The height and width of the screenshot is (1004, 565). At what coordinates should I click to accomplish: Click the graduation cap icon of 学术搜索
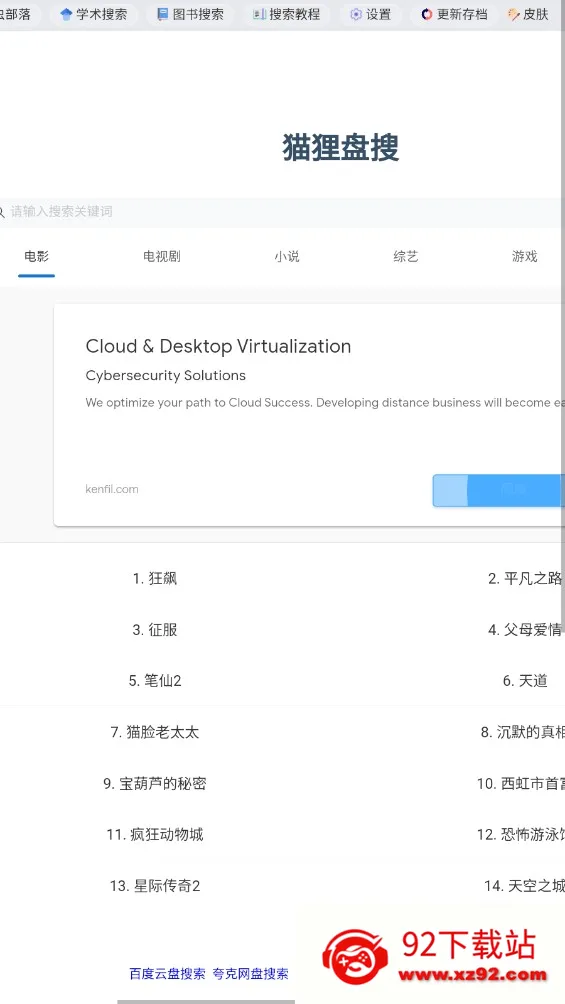(x=66, y=14)
